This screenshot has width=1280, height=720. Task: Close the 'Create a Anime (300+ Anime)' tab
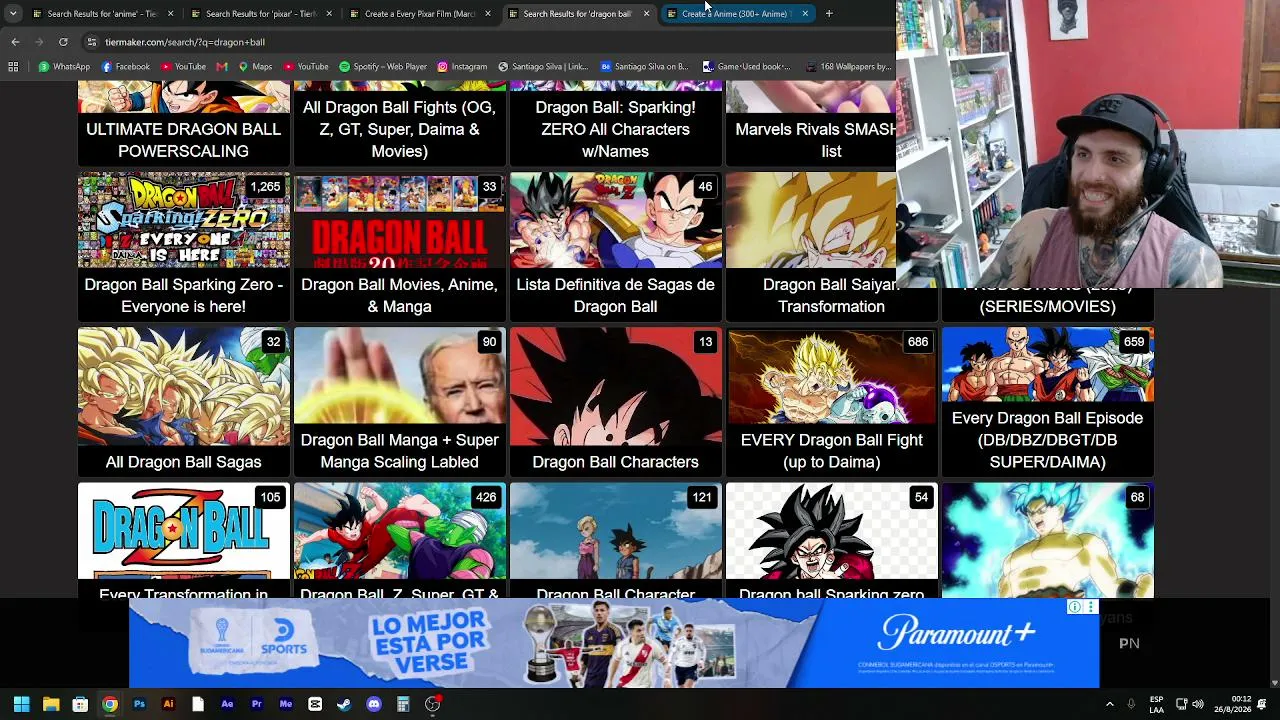click(805, 14)
